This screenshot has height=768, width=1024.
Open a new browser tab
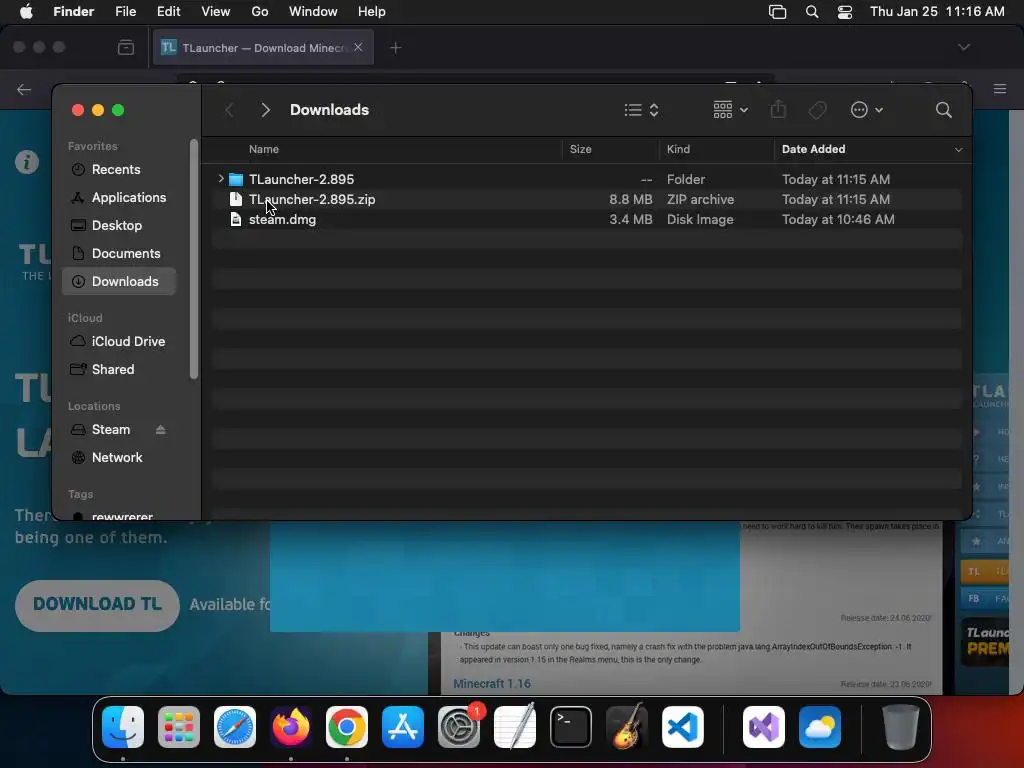[395, 48]
